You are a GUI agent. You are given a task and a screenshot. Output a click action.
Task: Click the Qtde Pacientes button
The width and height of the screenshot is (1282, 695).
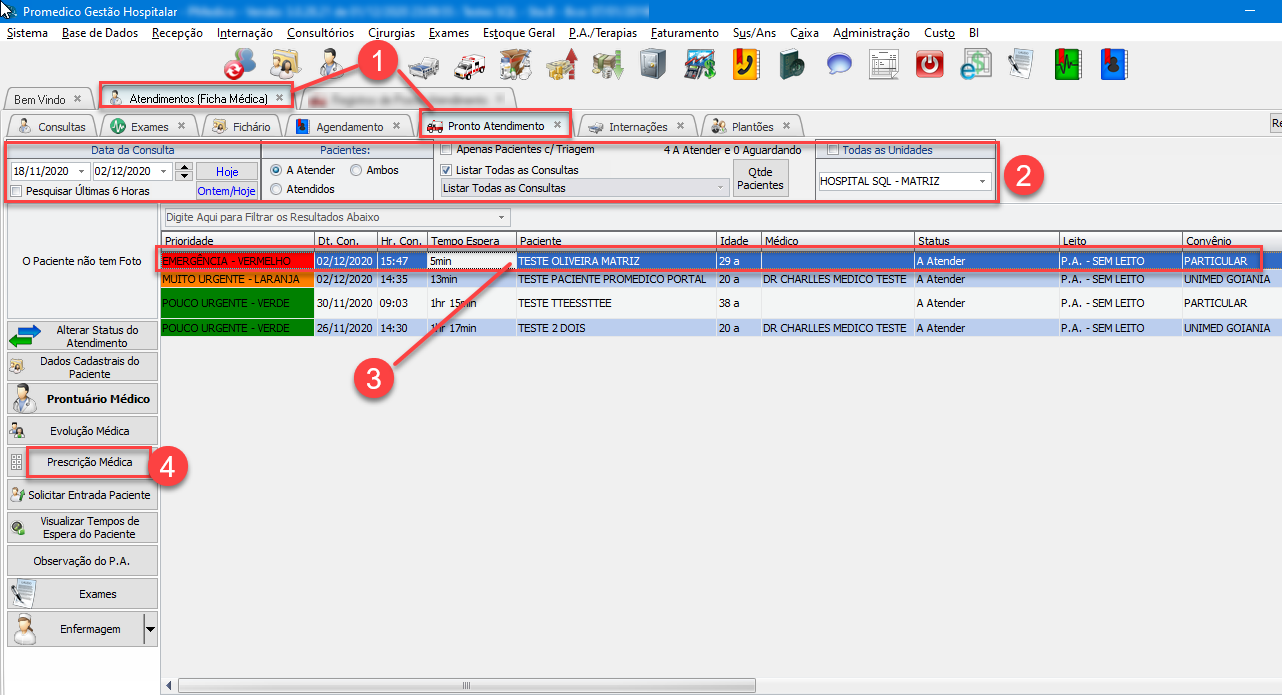(761, 178)
